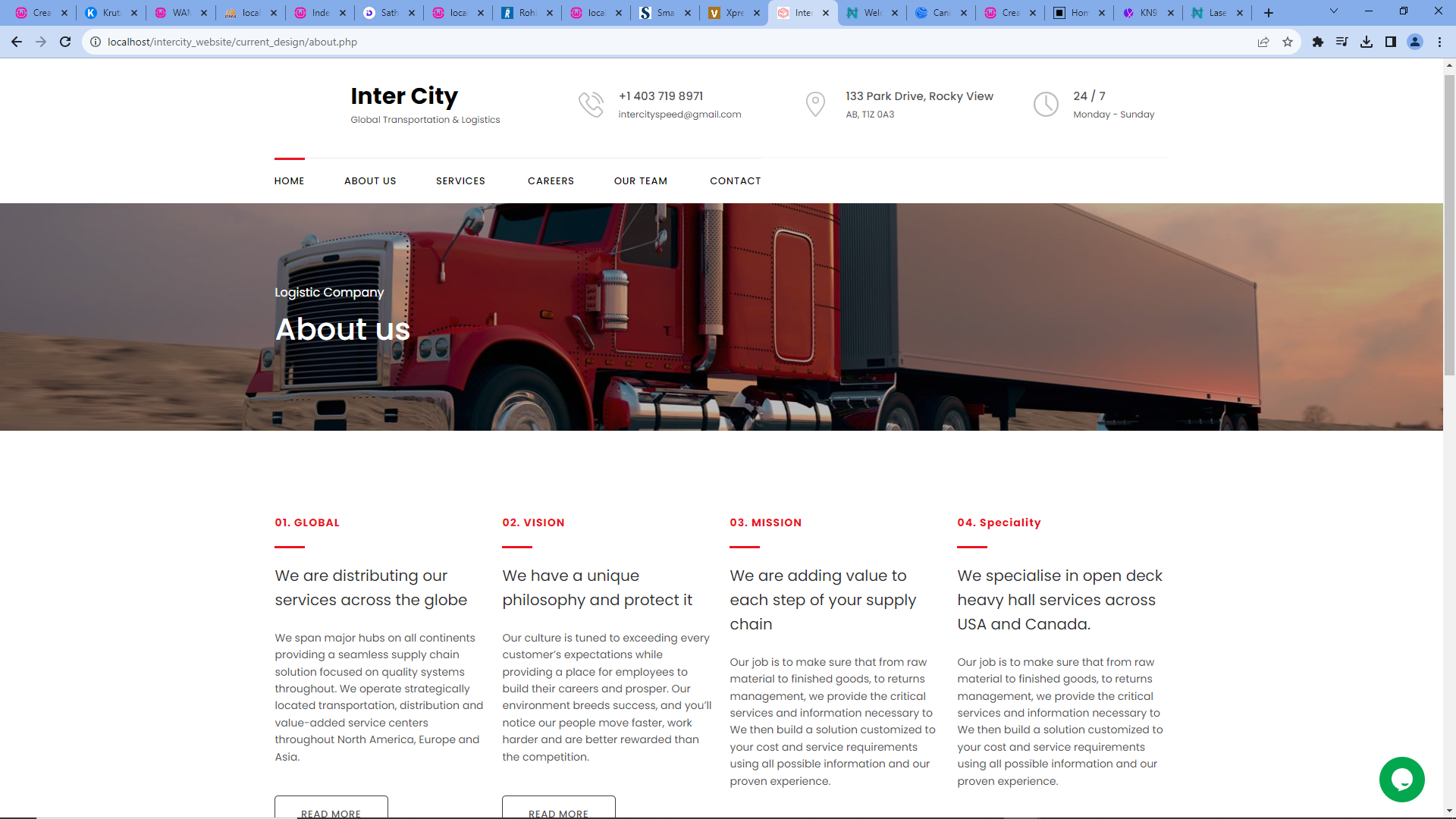Open the green chat bubble widget

pyautogui.click(x=1401, y=779)
